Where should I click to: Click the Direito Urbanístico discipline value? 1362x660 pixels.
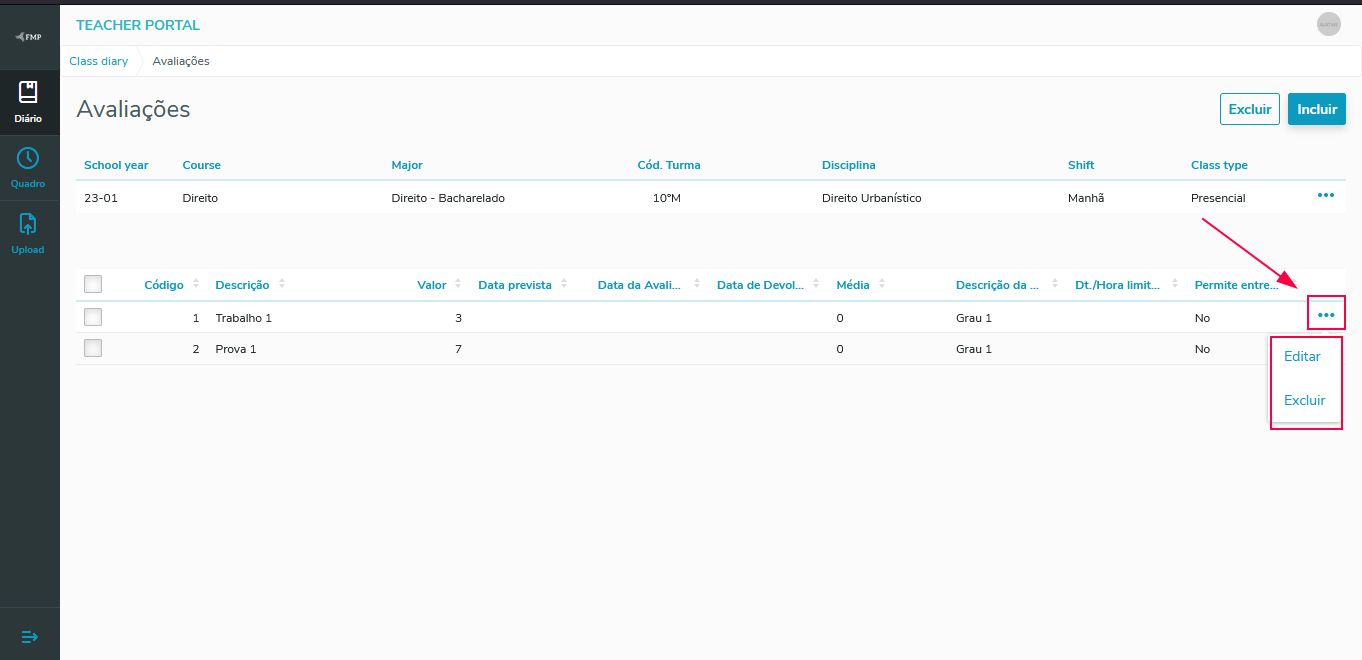click(x=872, y=198)
